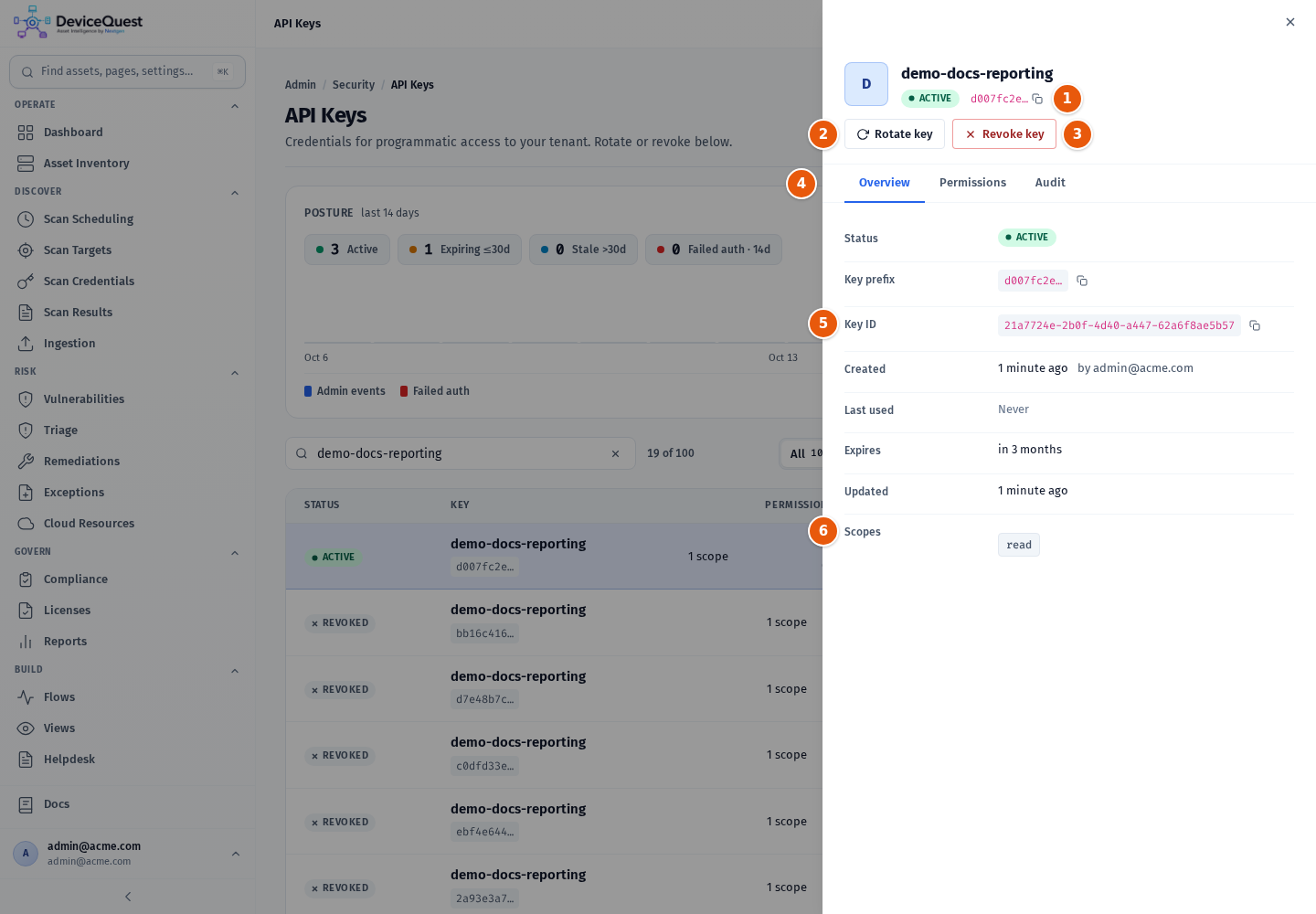Go to Asset Inventory
1316x914 pixels.
[x=127, y=164]
